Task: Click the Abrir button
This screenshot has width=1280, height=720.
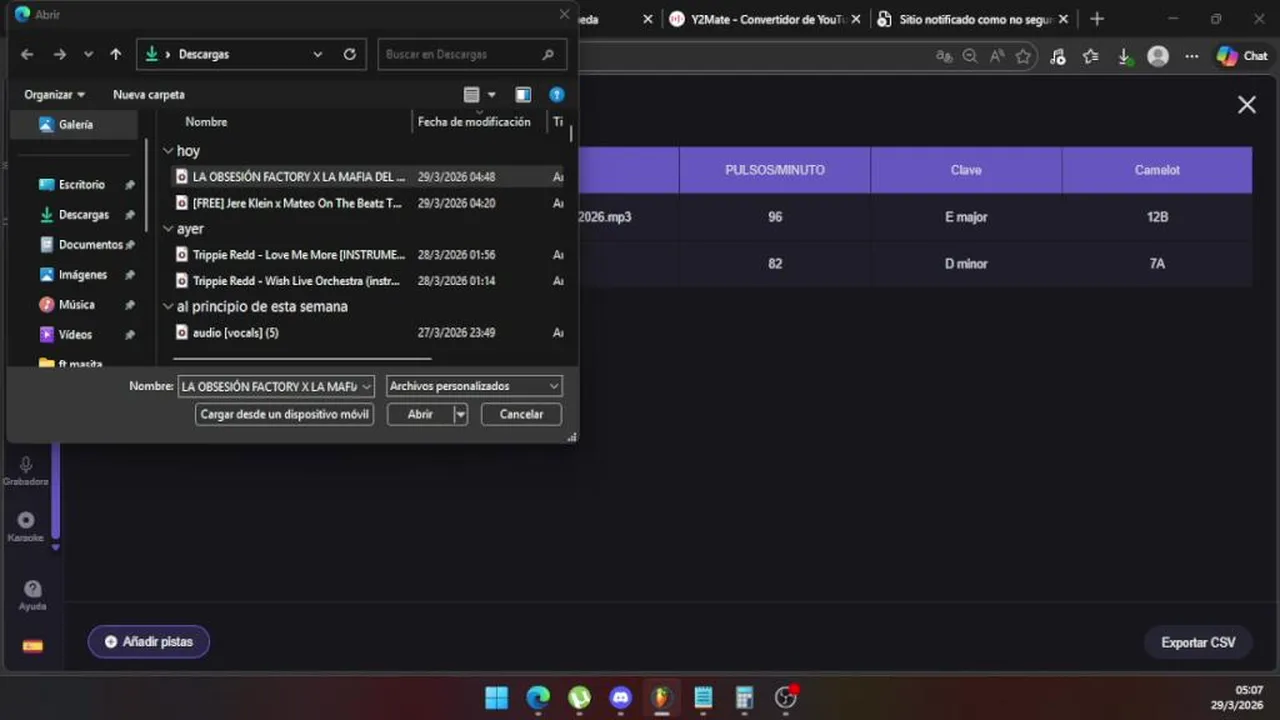Action: [420, 414]
